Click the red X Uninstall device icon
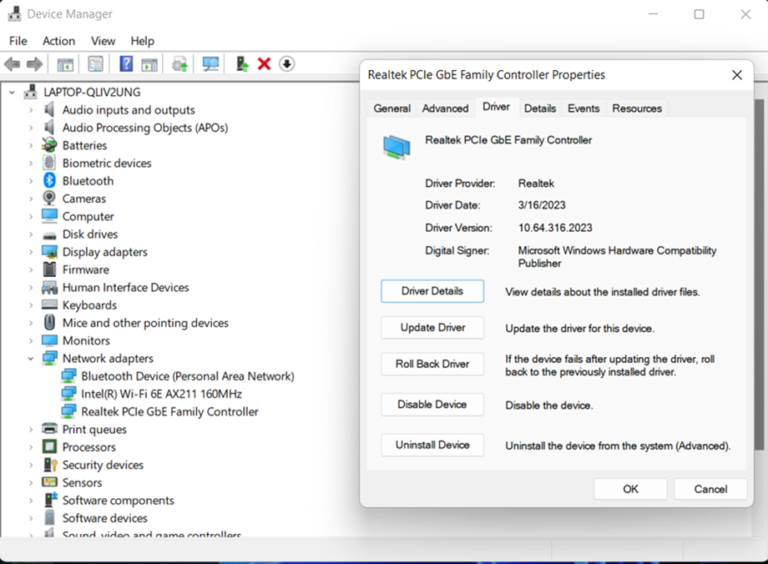 (264, 64)
